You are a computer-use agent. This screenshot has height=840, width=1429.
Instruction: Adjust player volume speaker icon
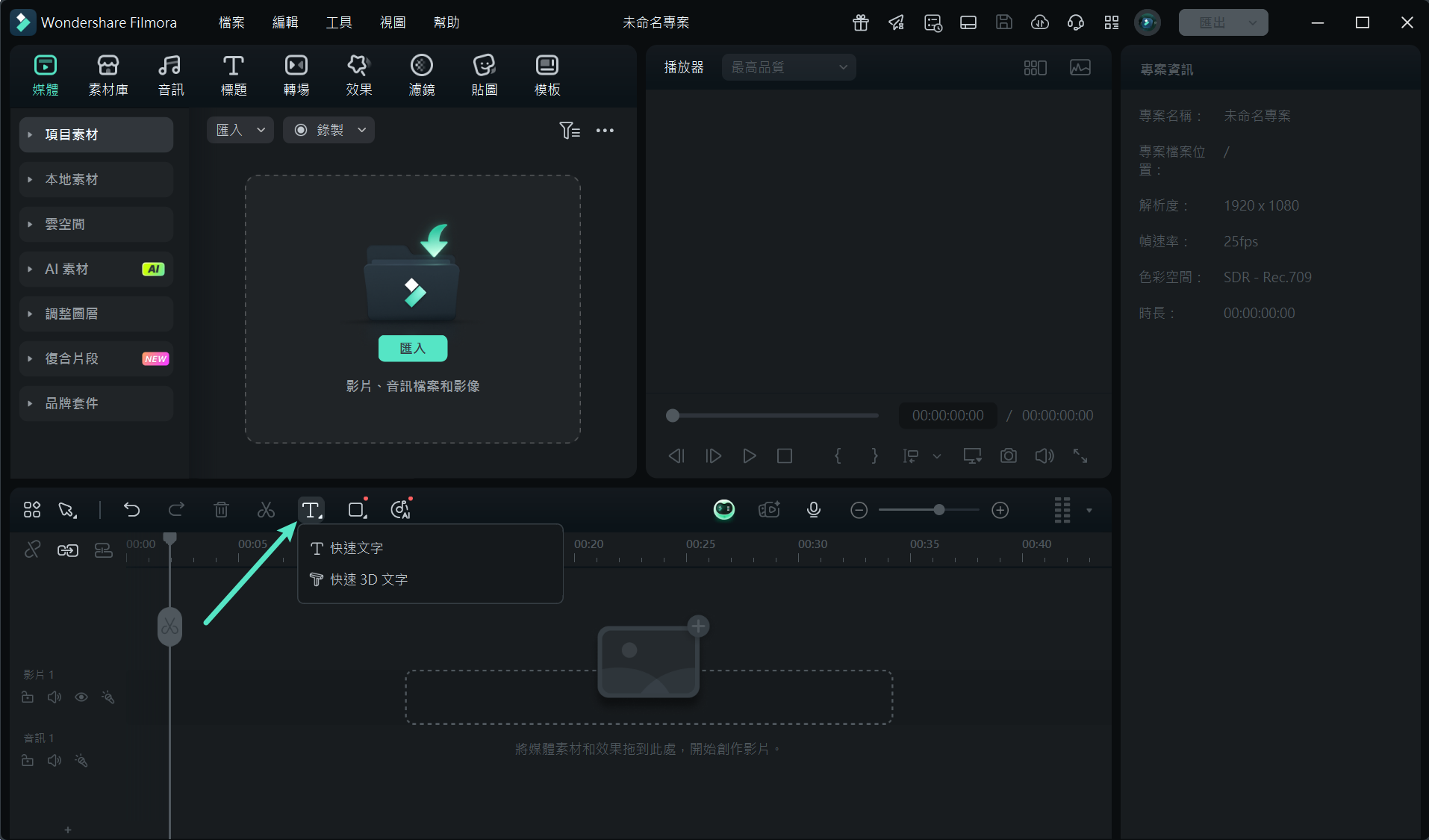click(x=1044, y=455)
